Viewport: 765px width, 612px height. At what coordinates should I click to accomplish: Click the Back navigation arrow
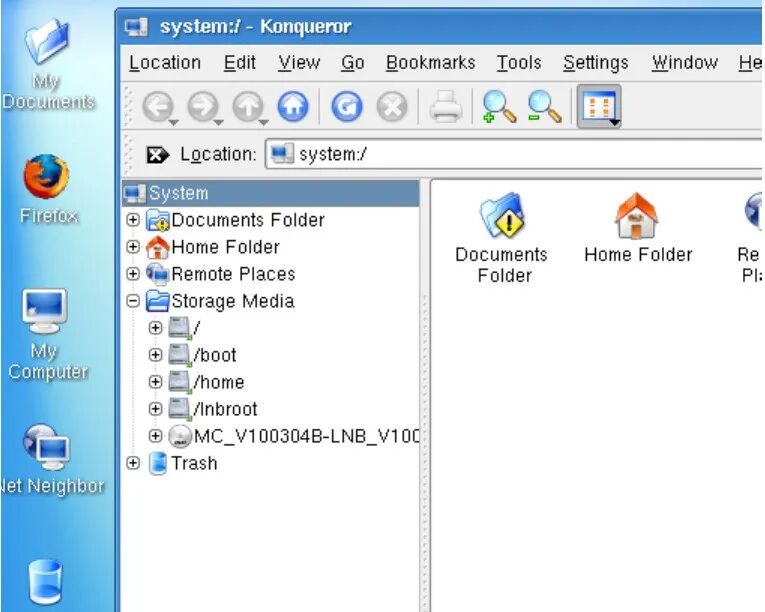click(157, 106)
